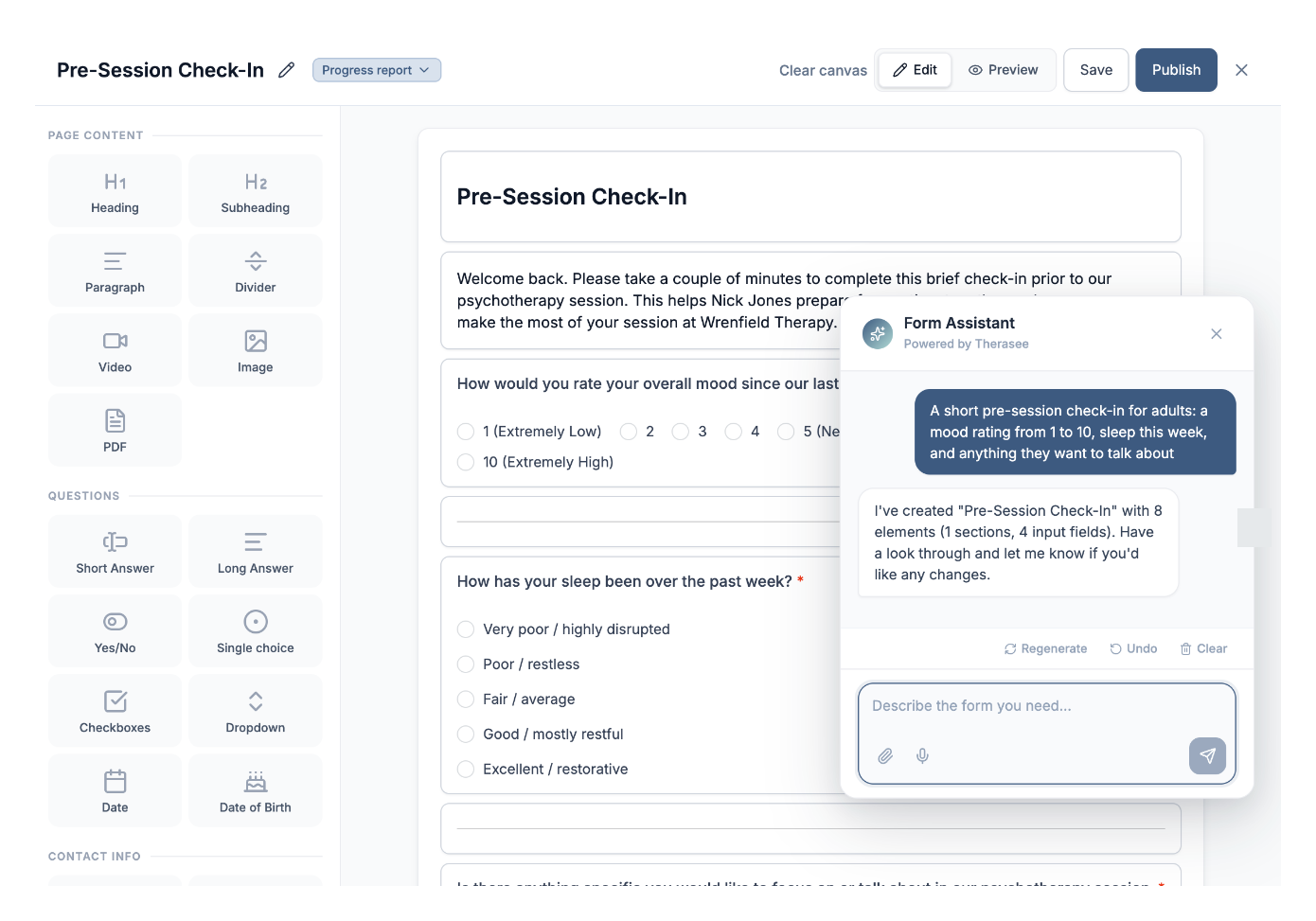Choose 'Good / mostly restful' sleep option

(x=466, y=735)
